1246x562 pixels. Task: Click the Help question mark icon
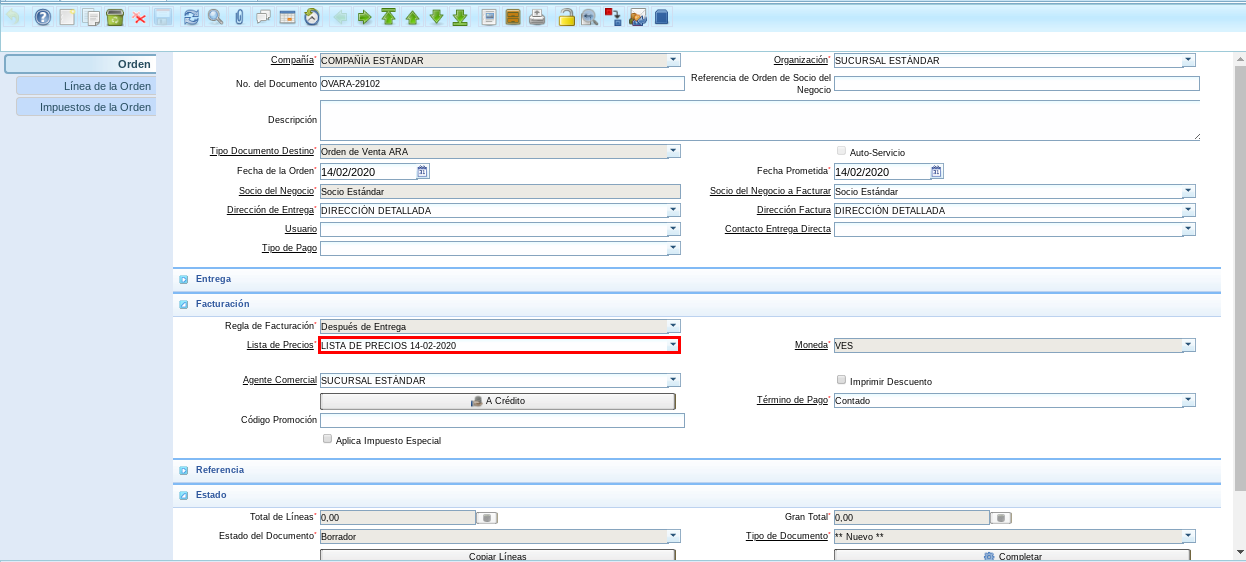click(42, 17)
